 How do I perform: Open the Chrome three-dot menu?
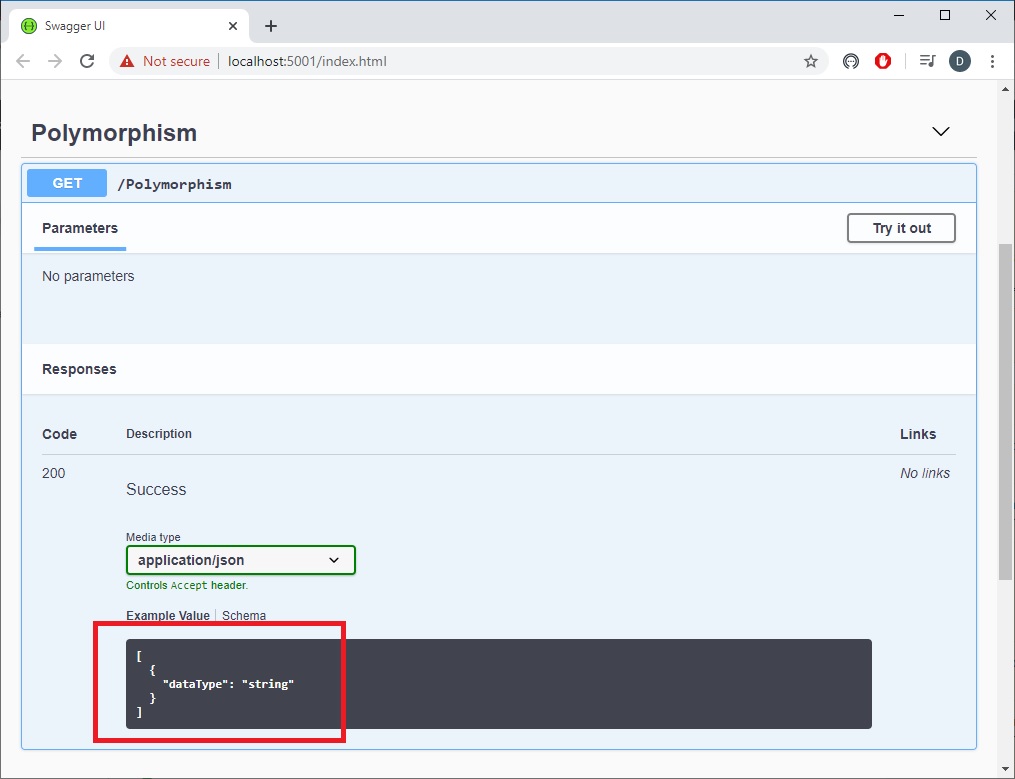click(992, 61)
